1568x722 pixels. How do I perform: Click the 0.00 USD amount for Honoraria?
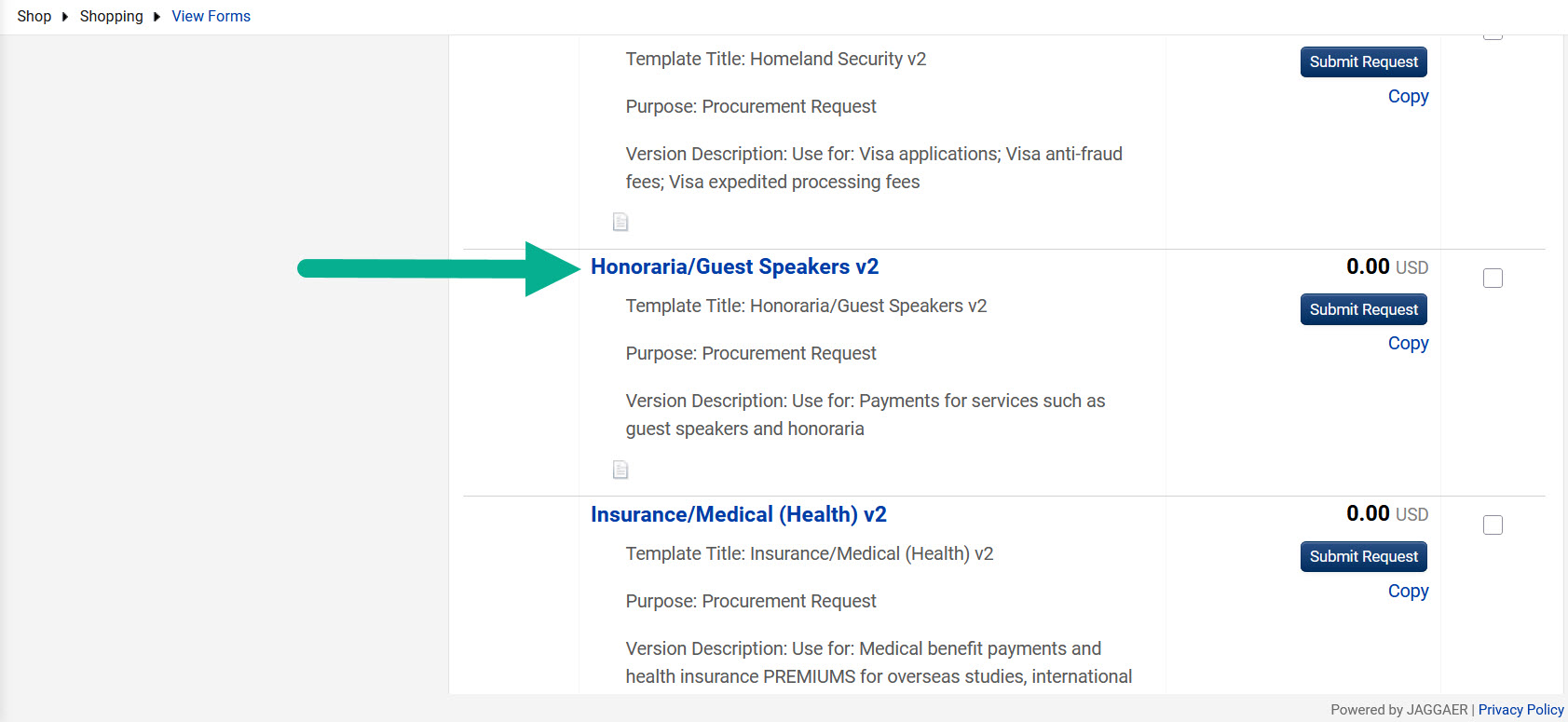[1387, 266]
